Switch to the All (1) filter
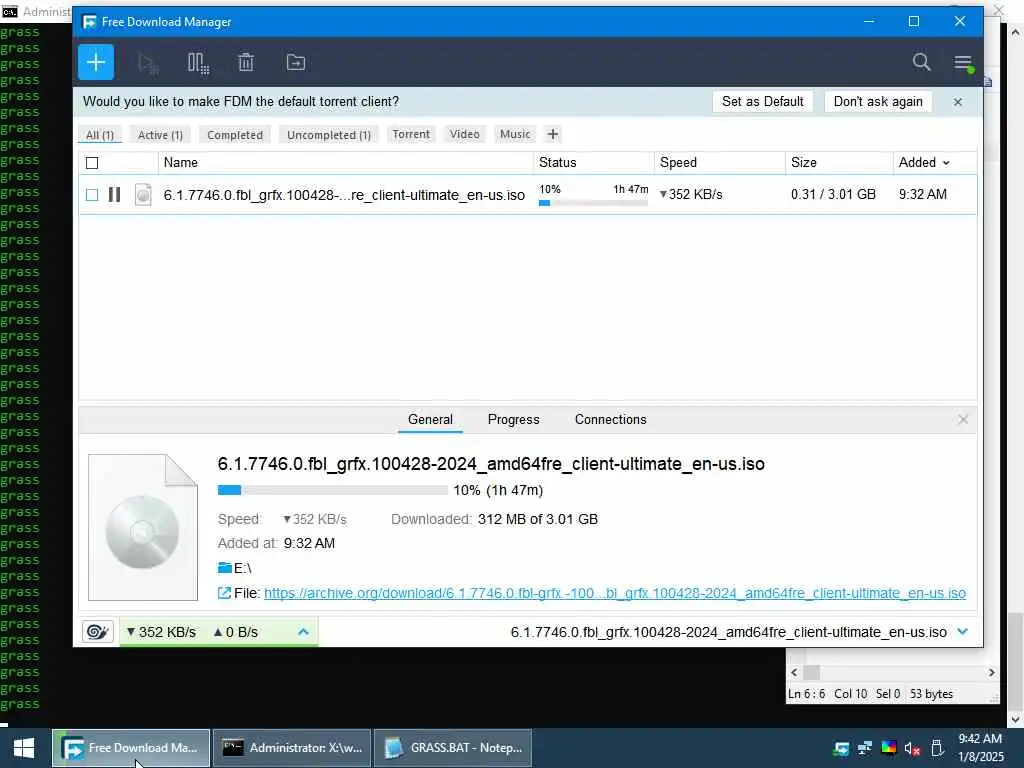Screen dimensions: 1024x768 pyautogui.click(x=100, y=135)
